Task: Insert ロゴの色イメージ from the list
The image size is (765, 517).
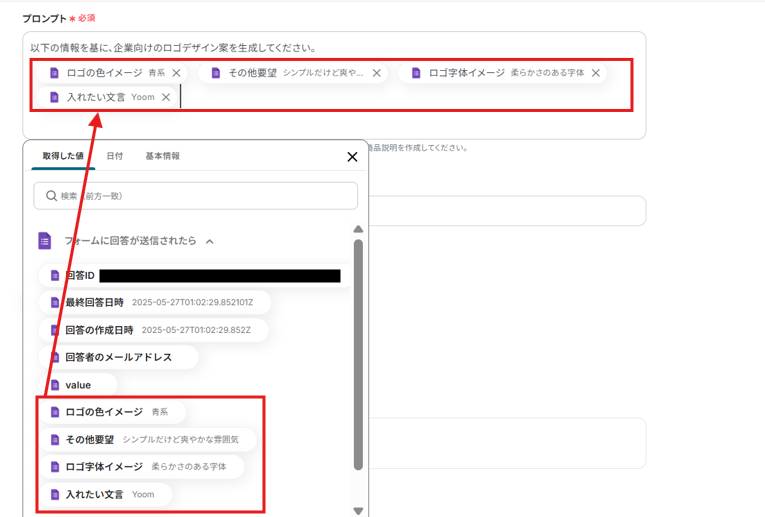Action: (x=112, y=412)
